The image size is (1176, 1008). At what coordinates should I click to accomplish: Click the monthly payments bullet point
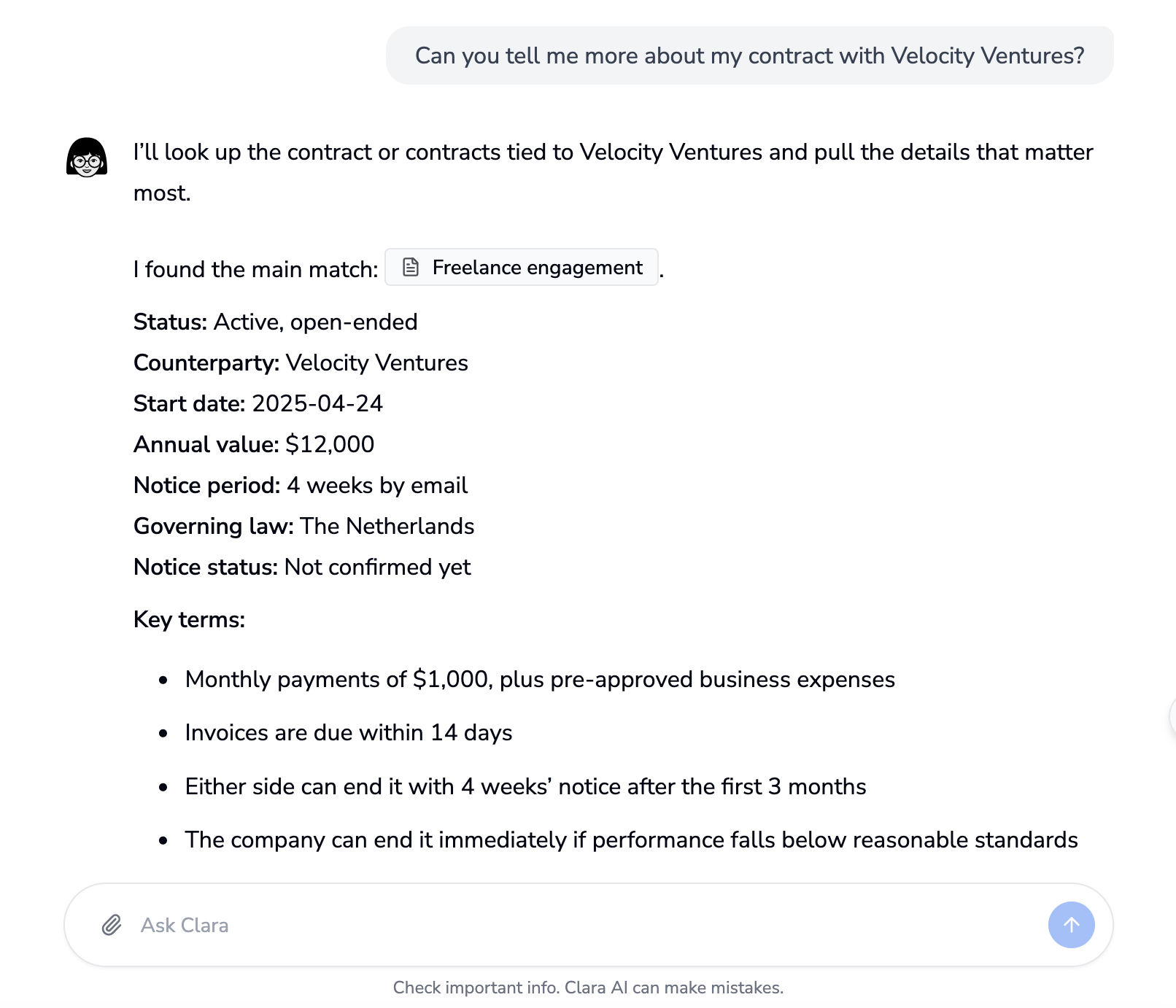(x=540, y=679)
